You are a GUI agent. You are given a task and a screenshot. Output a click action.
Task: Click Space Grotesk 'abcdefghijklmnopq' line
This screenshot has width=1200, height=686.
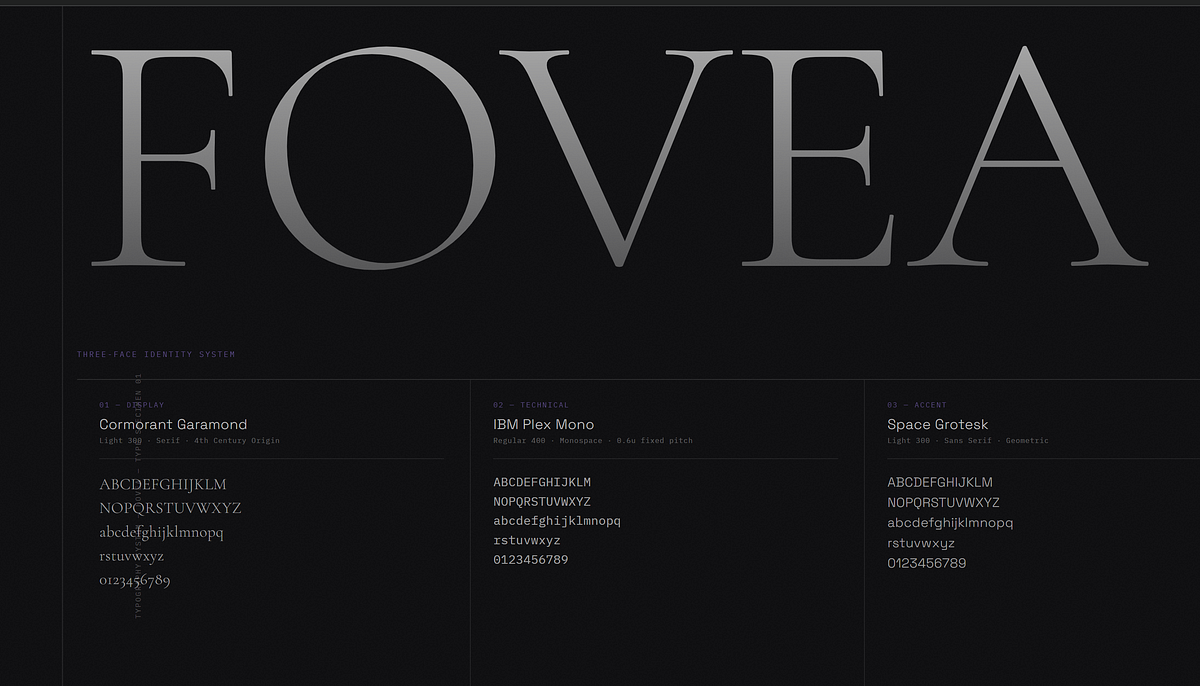950,523
